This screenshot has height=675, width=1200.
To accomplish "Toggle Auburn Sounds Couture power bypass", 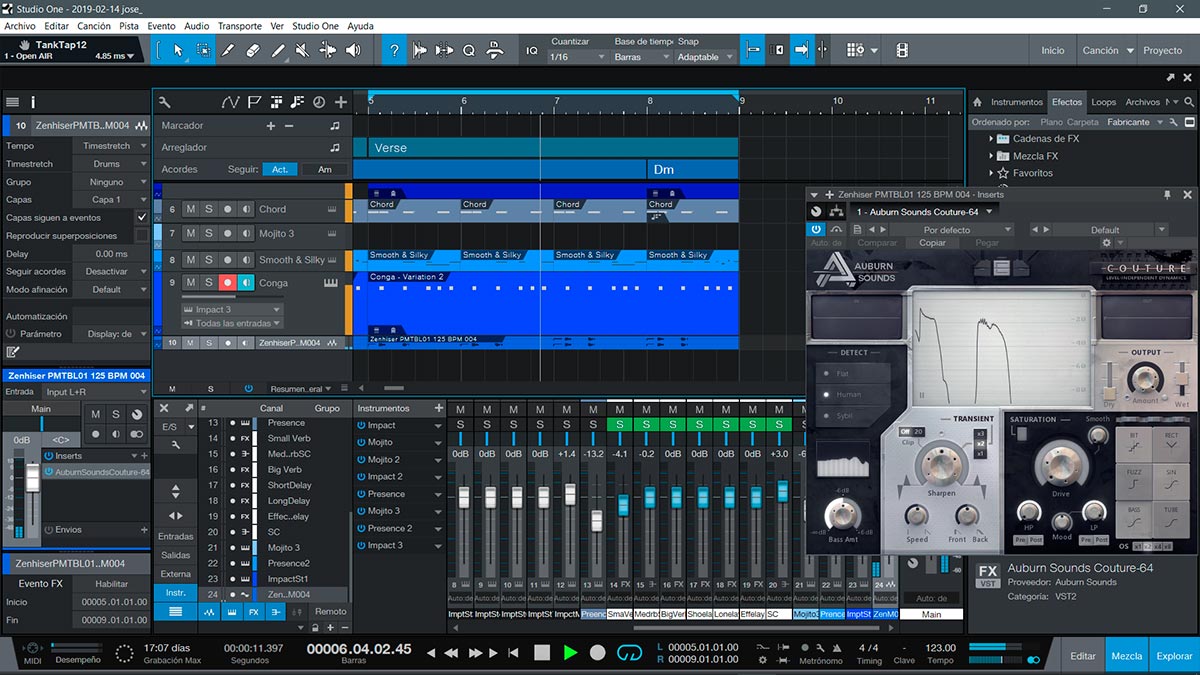I will (816, 229).
